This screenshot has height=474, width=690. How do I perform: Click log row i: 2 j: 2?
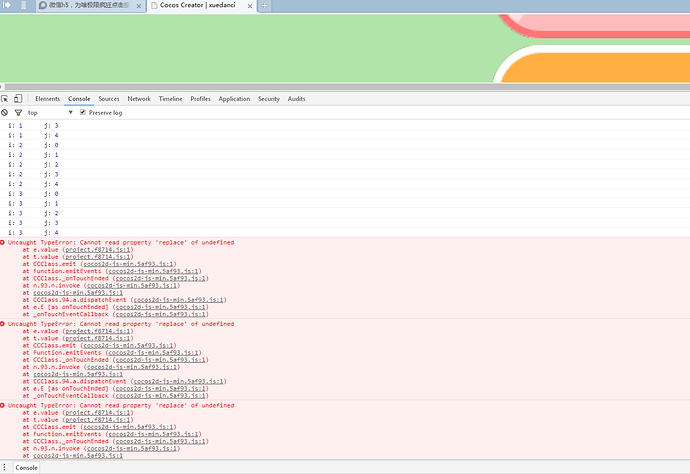pyautogui.click(x=345, y=164)
